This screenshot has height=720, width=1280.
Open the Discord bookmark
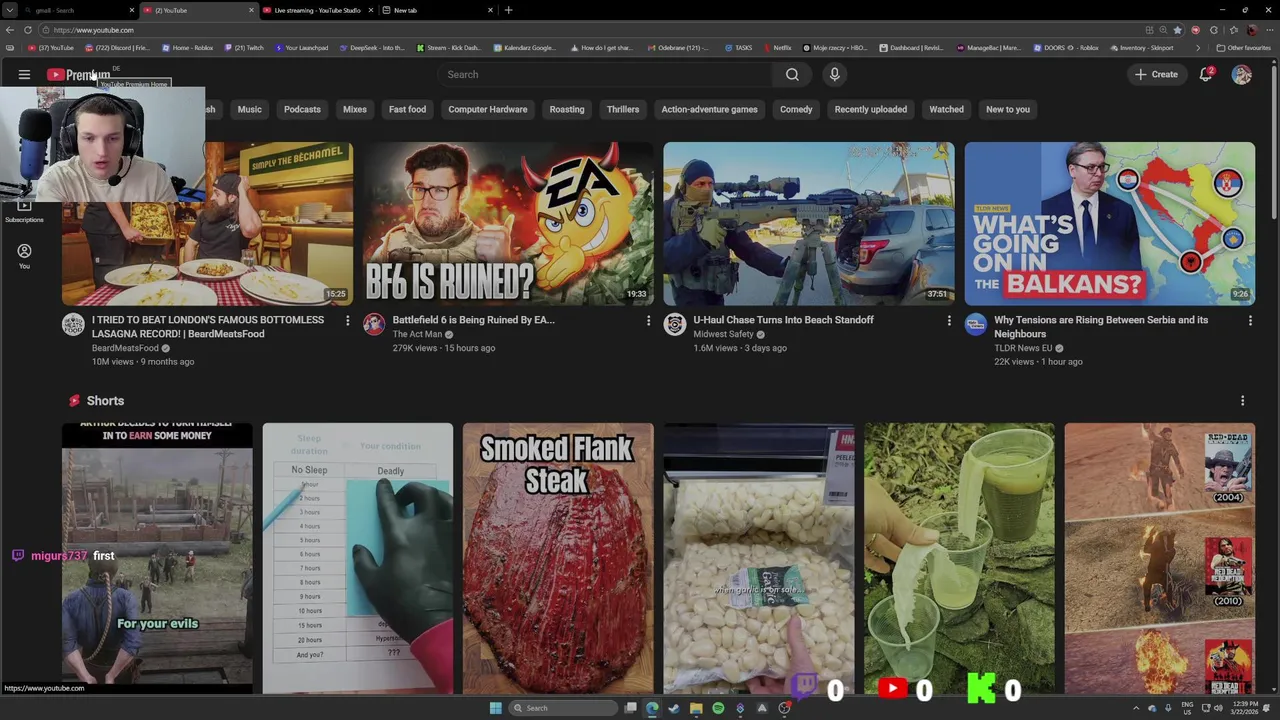point(118,48)
